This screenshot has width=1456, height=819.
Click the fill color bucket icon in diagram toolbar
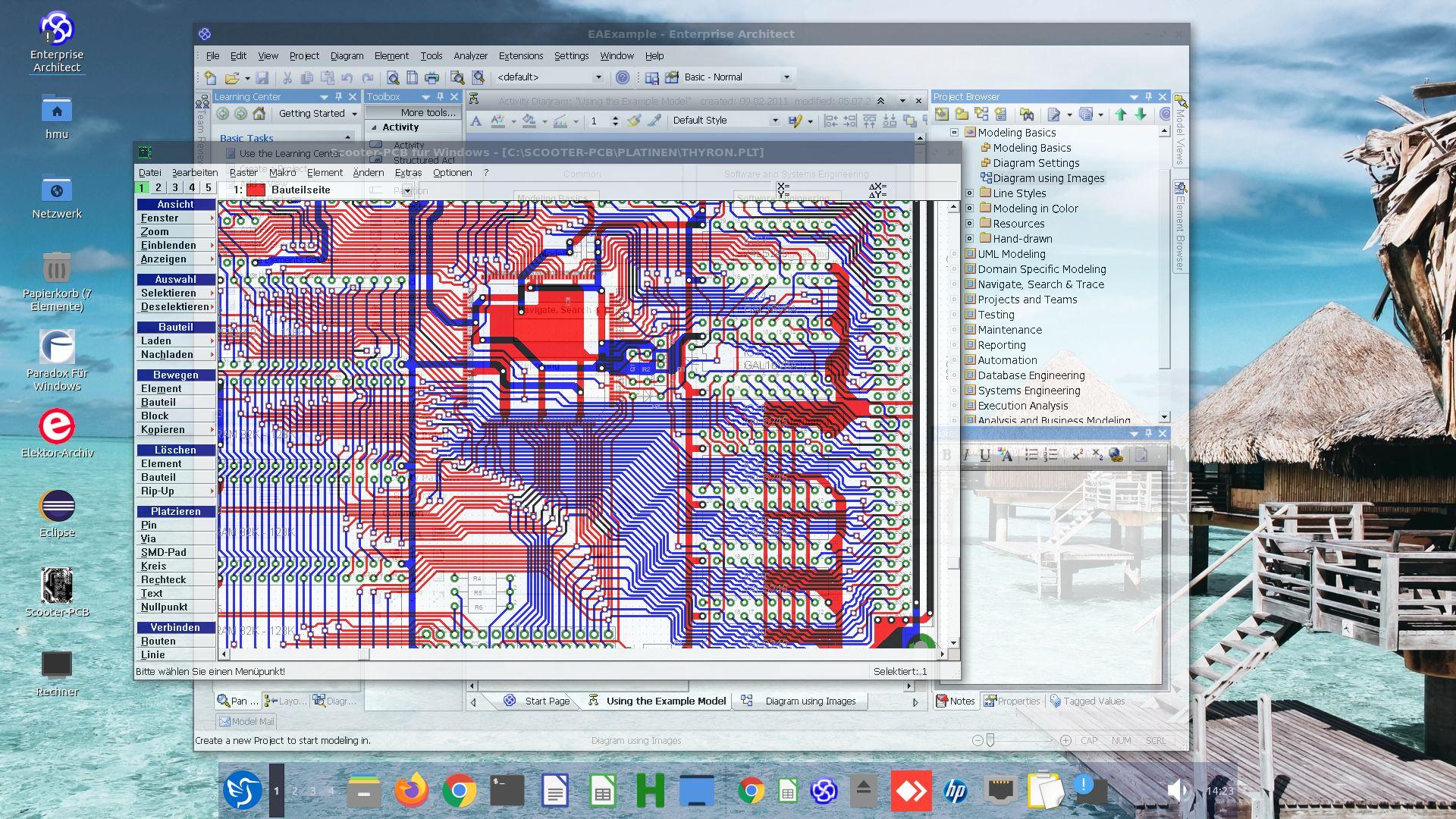(529, 121)
